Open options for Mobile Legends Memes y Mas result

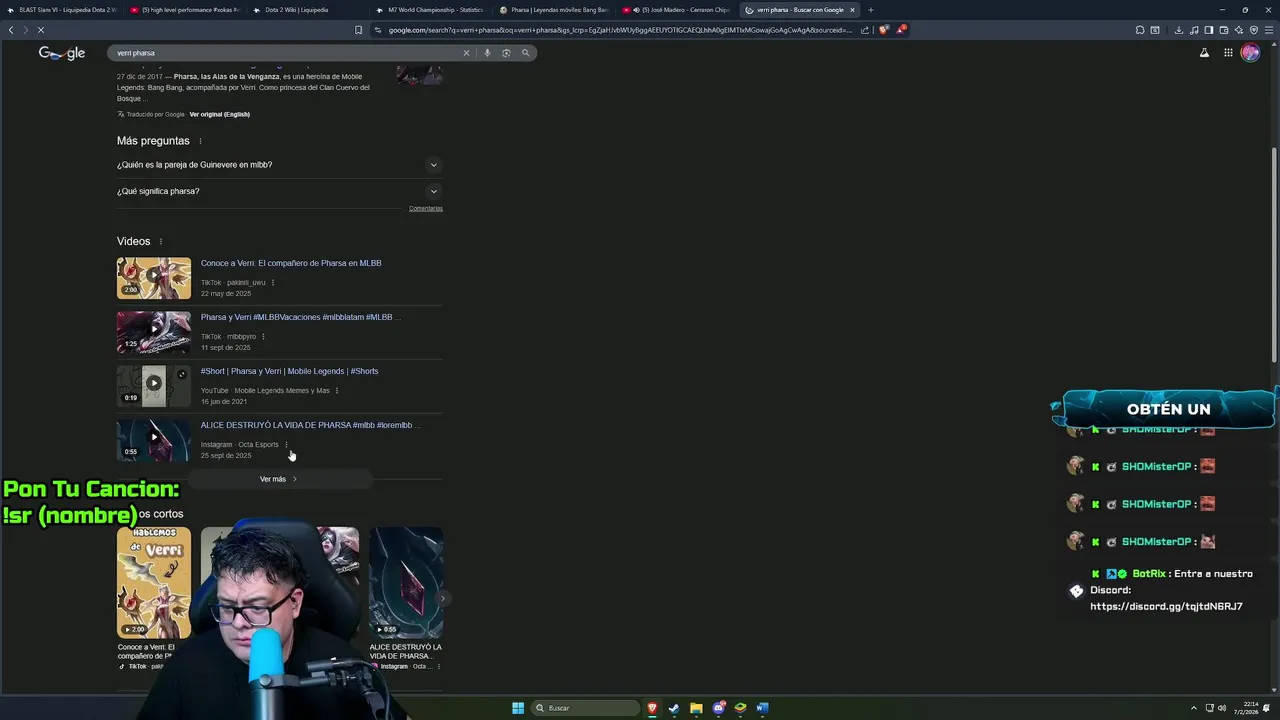(x=337, y=391)
